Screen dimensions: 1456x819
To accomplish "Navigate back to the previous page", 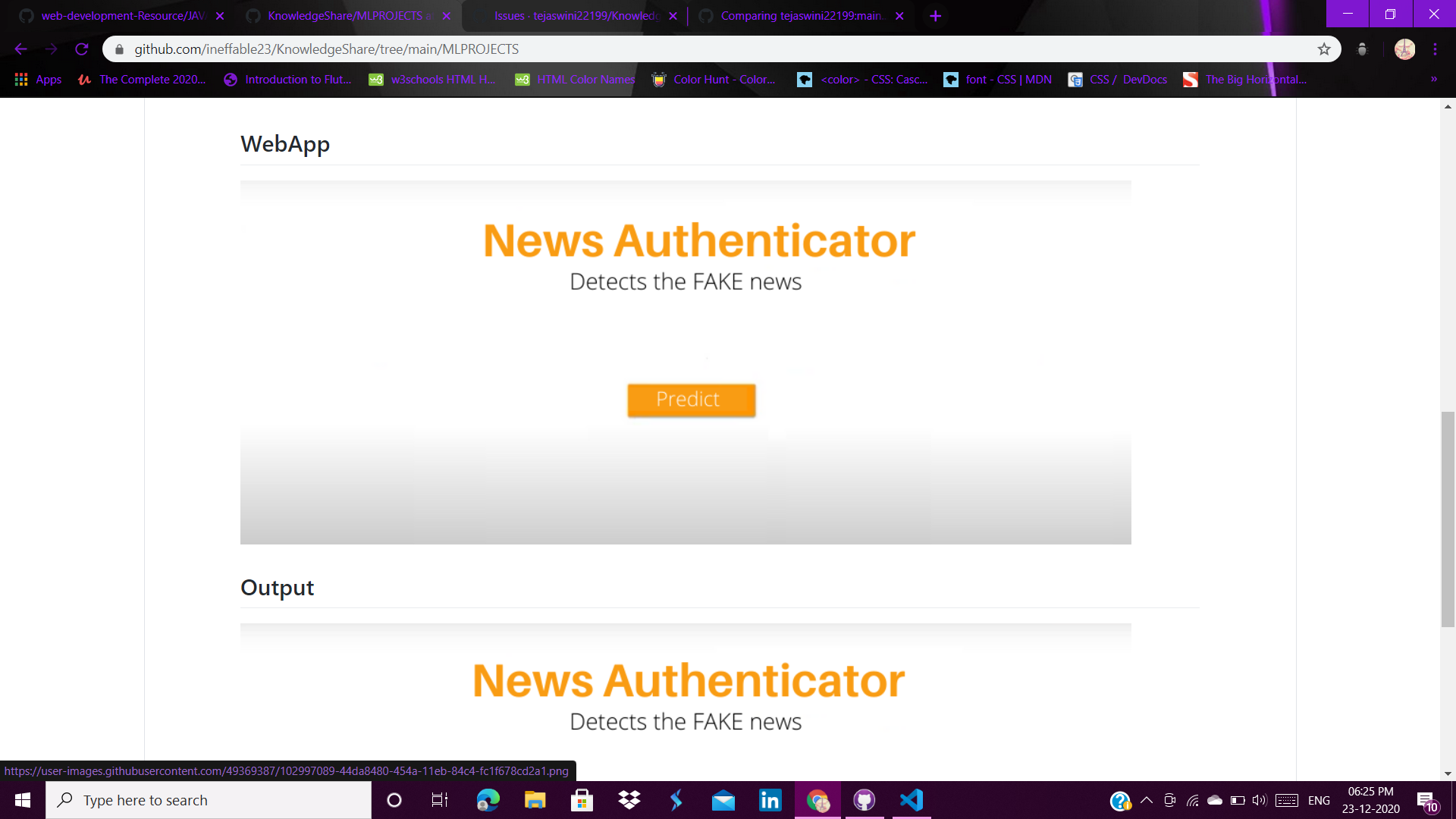I will click(x=20, y=49).
